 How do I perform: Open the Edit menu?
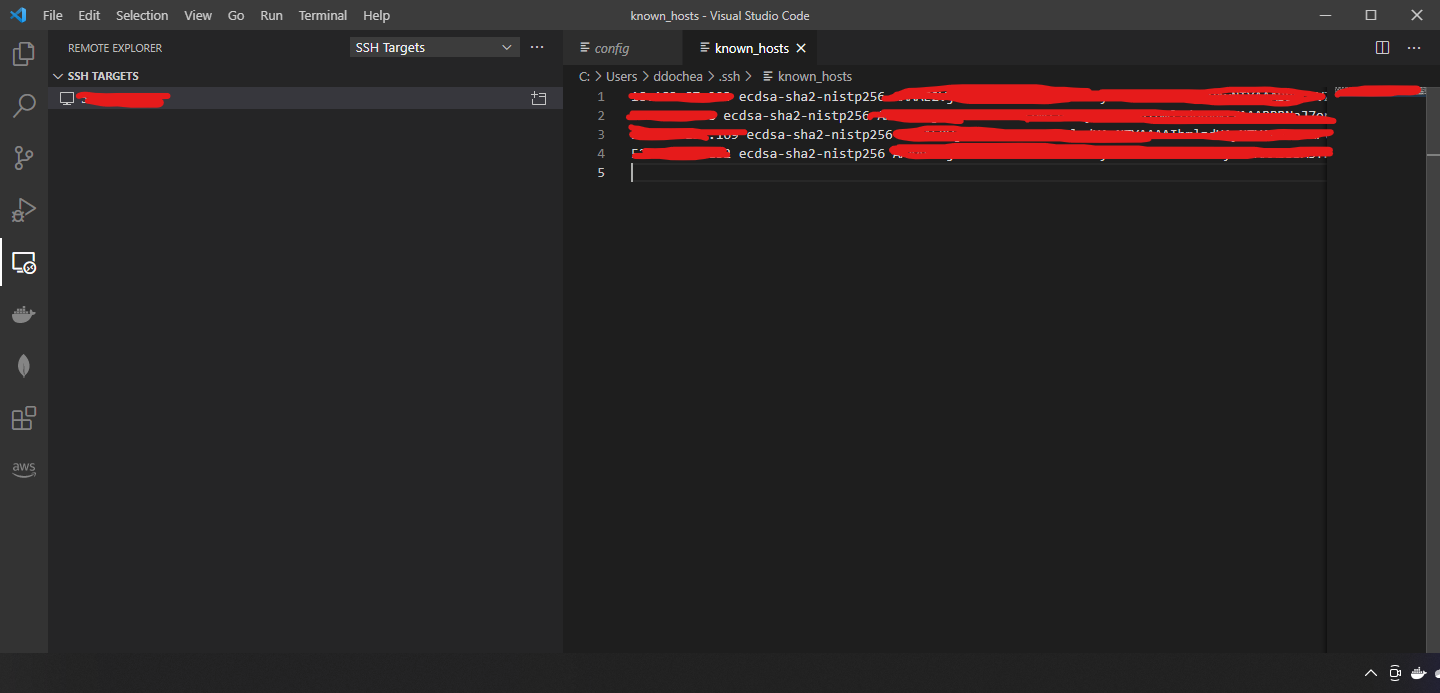pos(89,15)
